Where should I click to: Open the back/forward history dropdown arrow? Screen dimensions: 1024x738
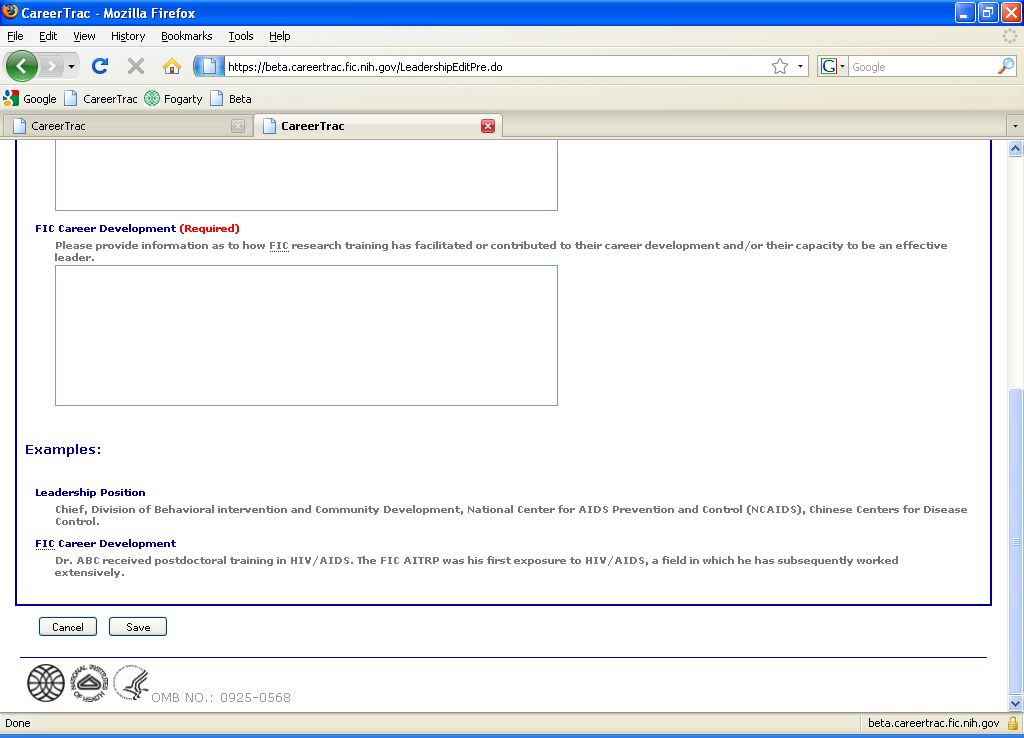(x=71, y=67)
